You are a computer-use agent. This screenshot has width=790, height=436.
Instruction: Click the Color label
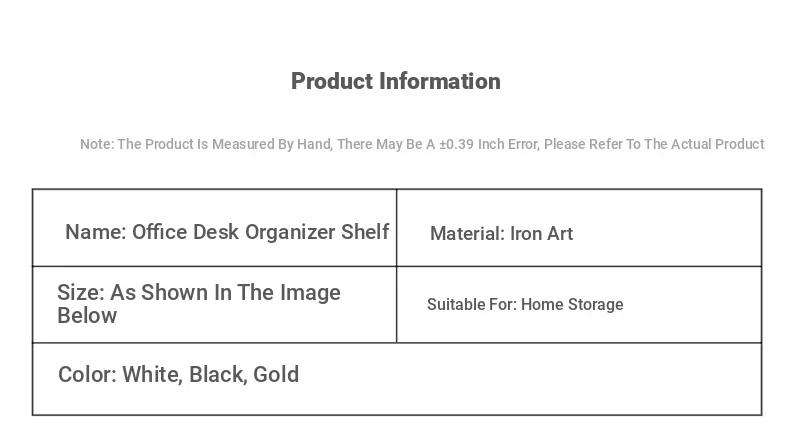click(x=87, y=375)
